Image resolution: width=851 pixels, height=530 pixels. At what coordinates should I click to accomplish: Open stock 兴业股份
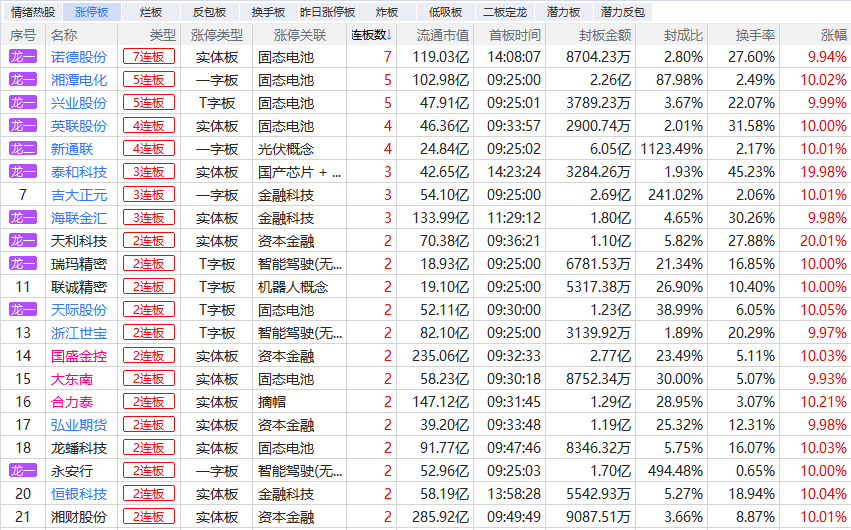(79, 103)
